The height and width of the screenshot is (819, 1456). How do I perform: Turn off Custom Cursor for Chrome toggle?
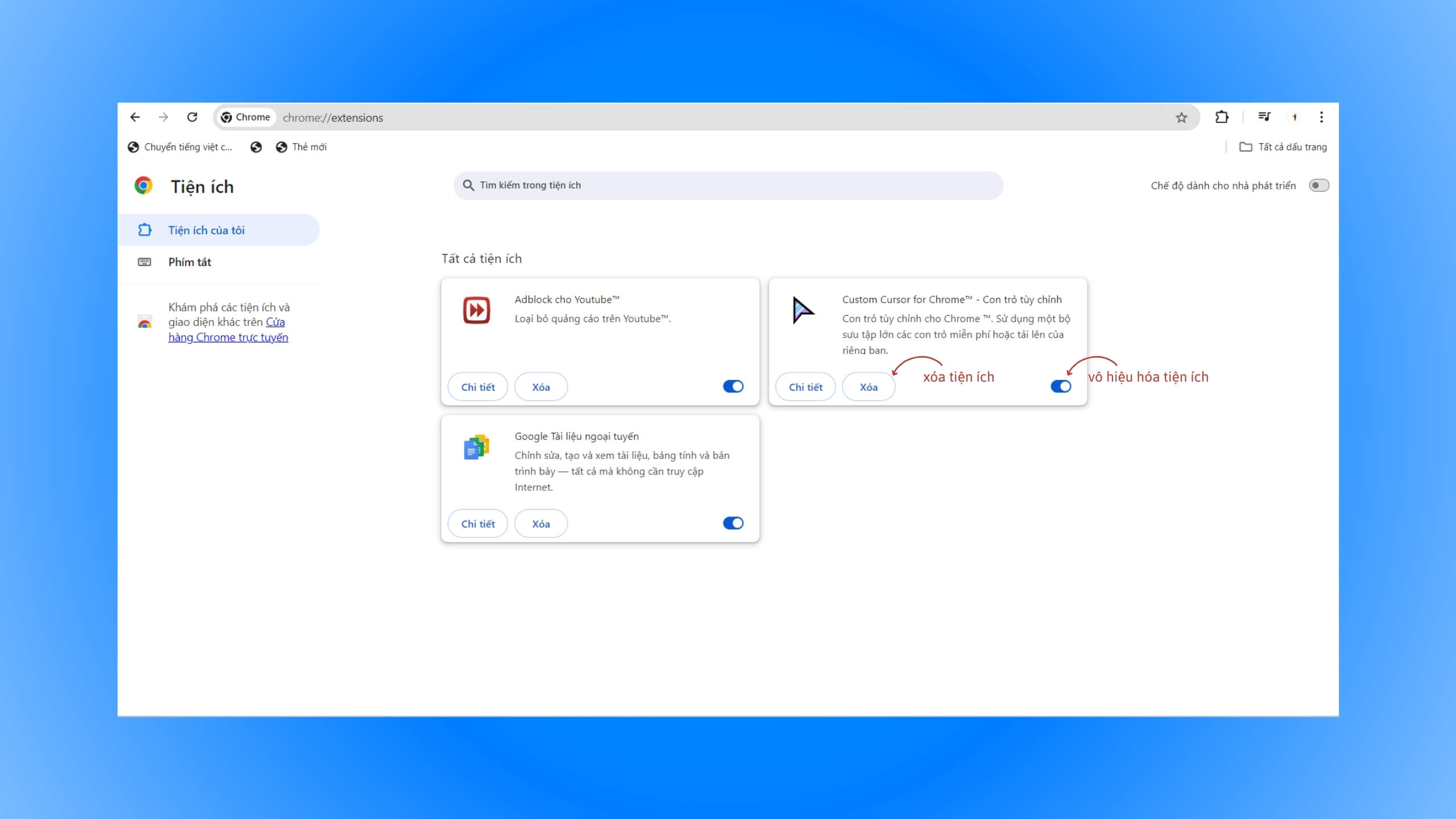coord(1061,387)
